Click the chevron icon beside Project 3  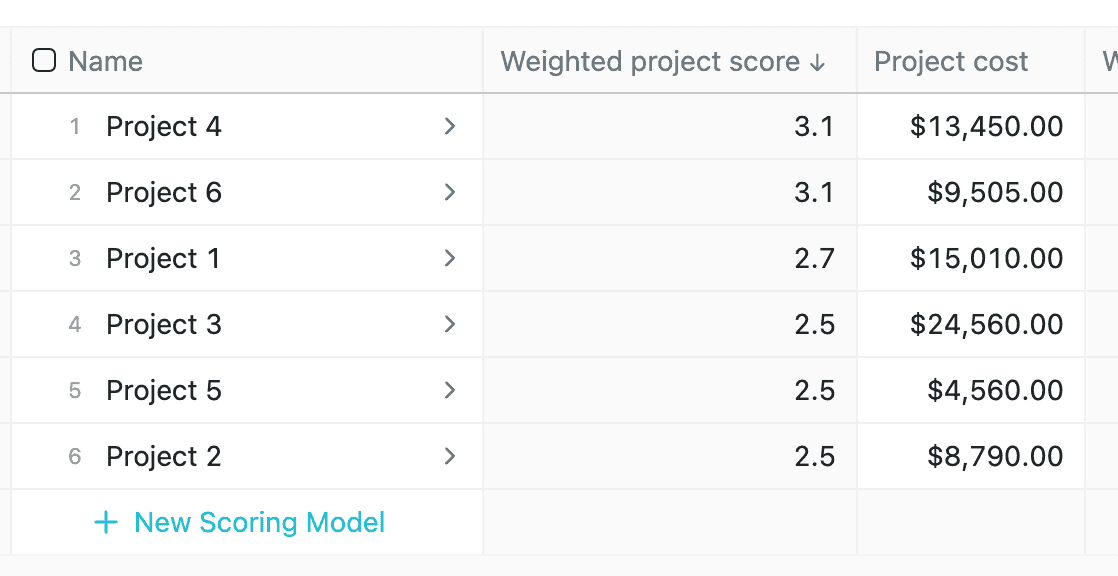(449, 324)
